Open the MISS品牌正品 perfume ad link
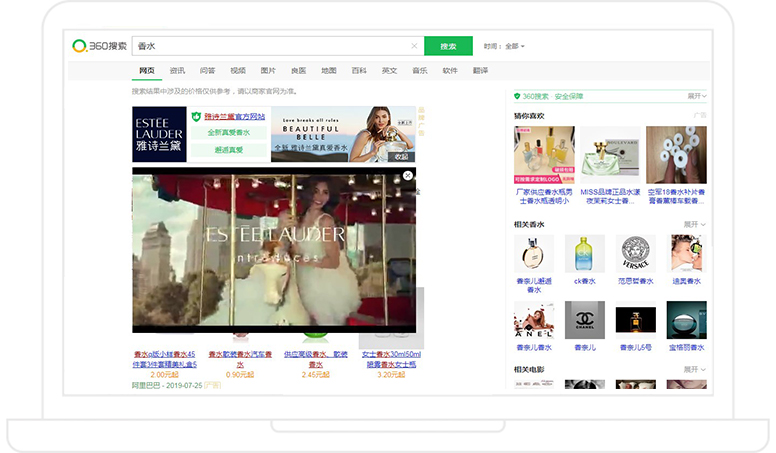The width and height of the screenshot is (776, 453). coord(610,196)
